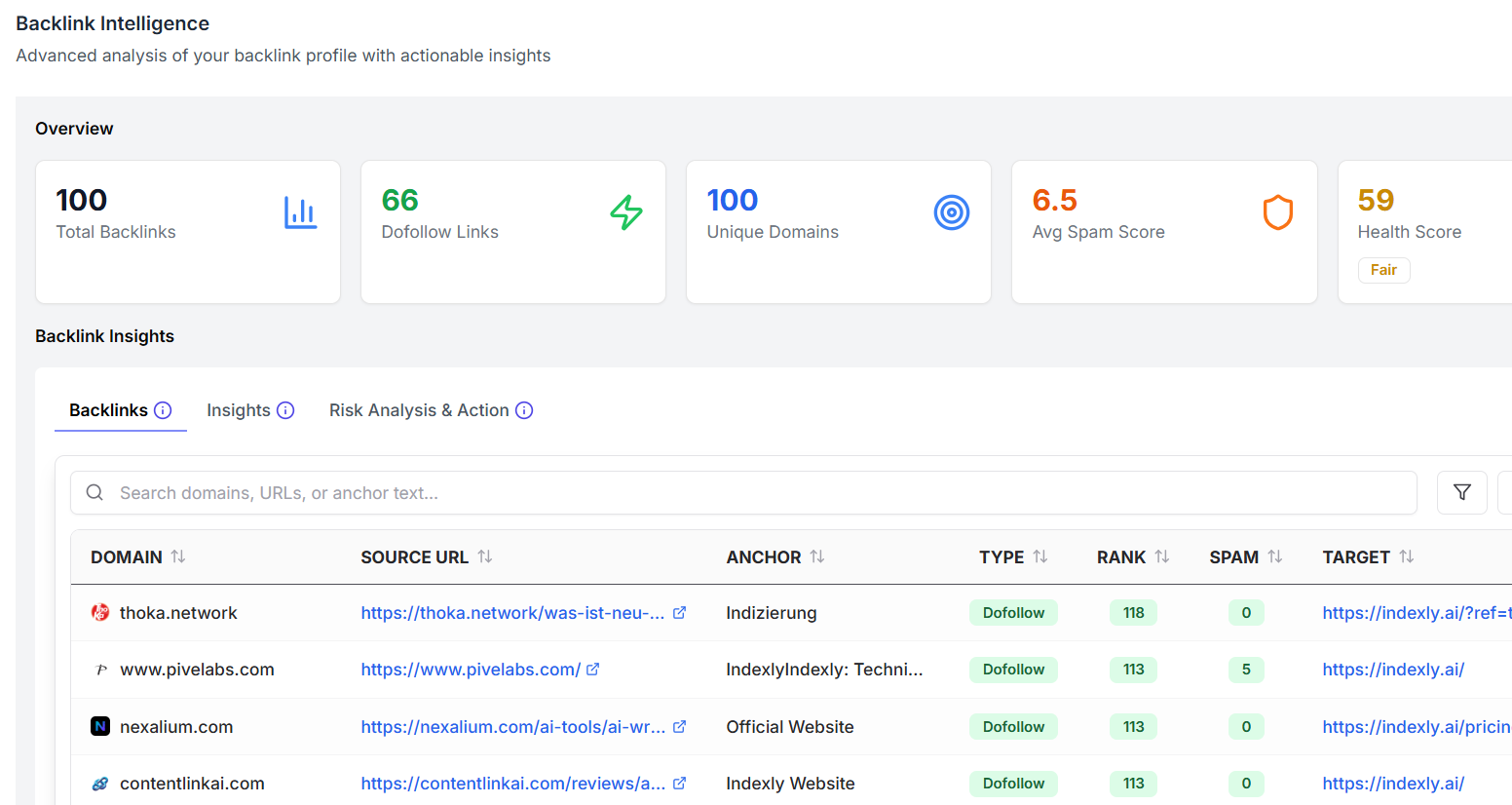Click inside the search domains input field
The width and height of the screenshot is (1512, 805).
tap(390, 492)
